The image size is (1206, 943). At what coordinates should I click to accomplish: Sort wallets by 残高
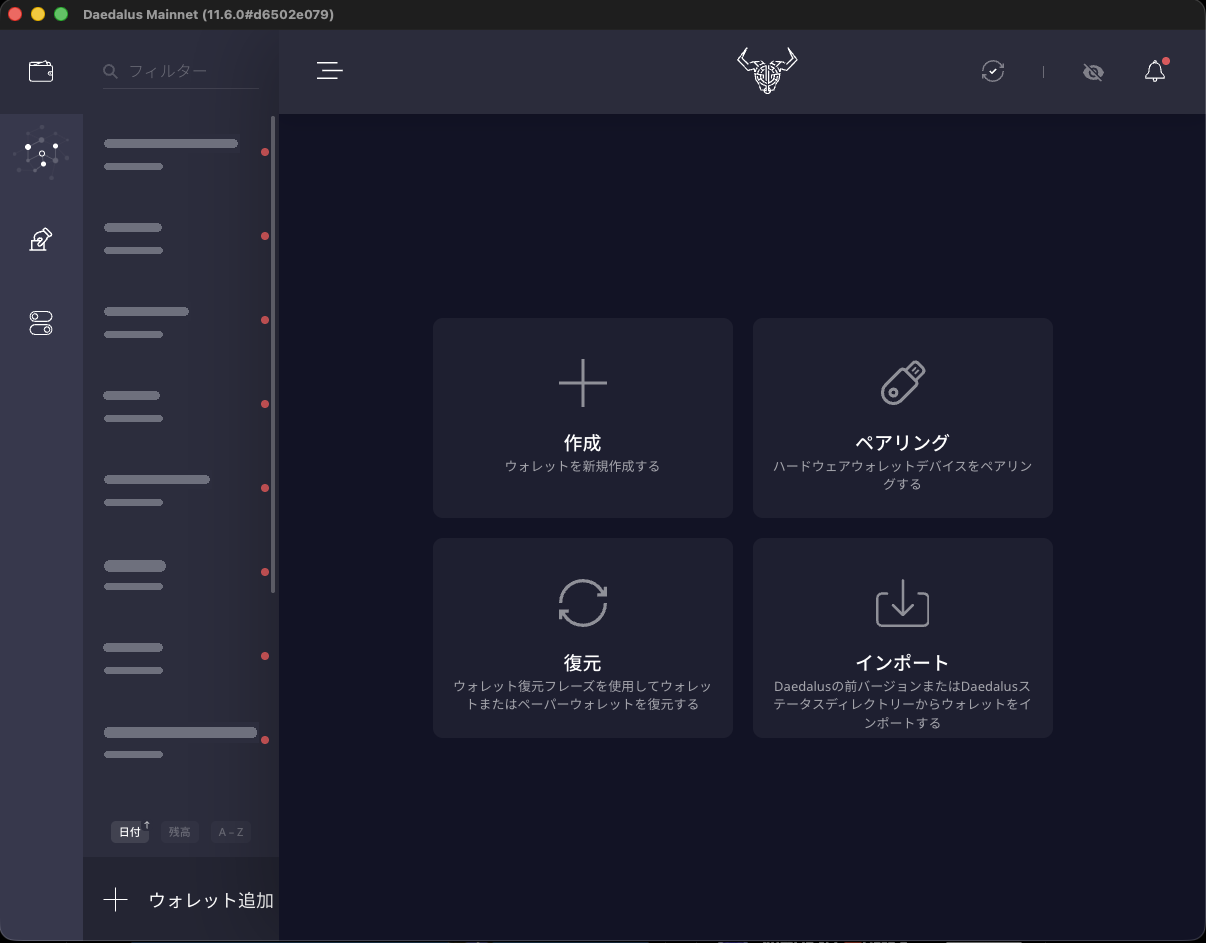pyautogui.click(x=180, y=832)
